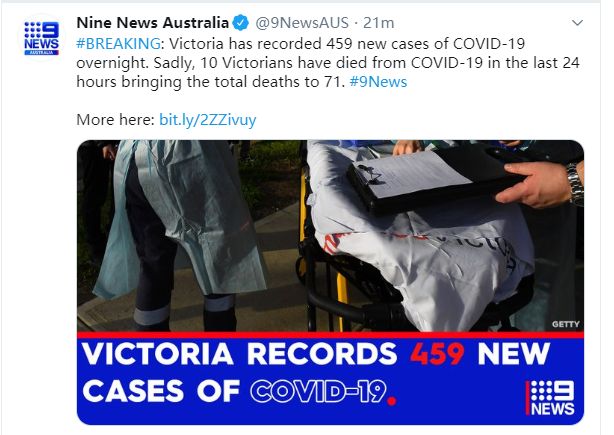Click the outlined COVID-19 banner text

[x=318, y=391]
